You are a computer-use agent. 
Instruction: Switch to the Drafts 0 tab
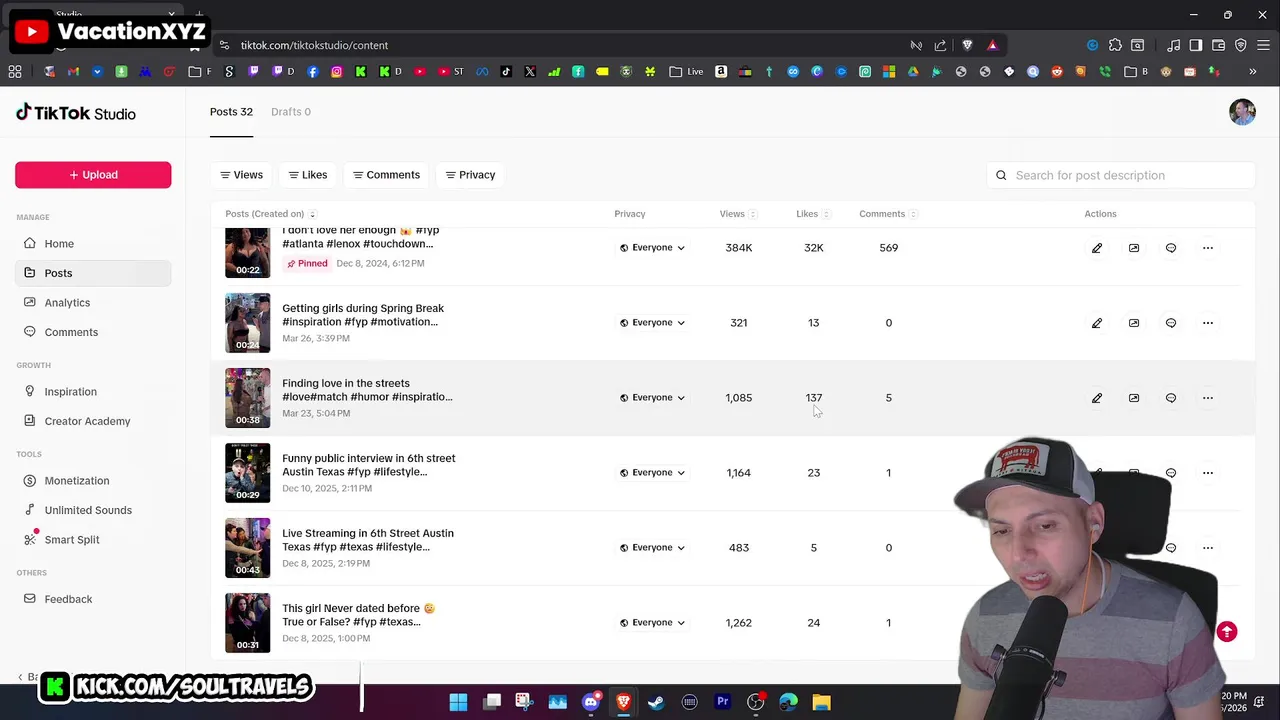291,112
